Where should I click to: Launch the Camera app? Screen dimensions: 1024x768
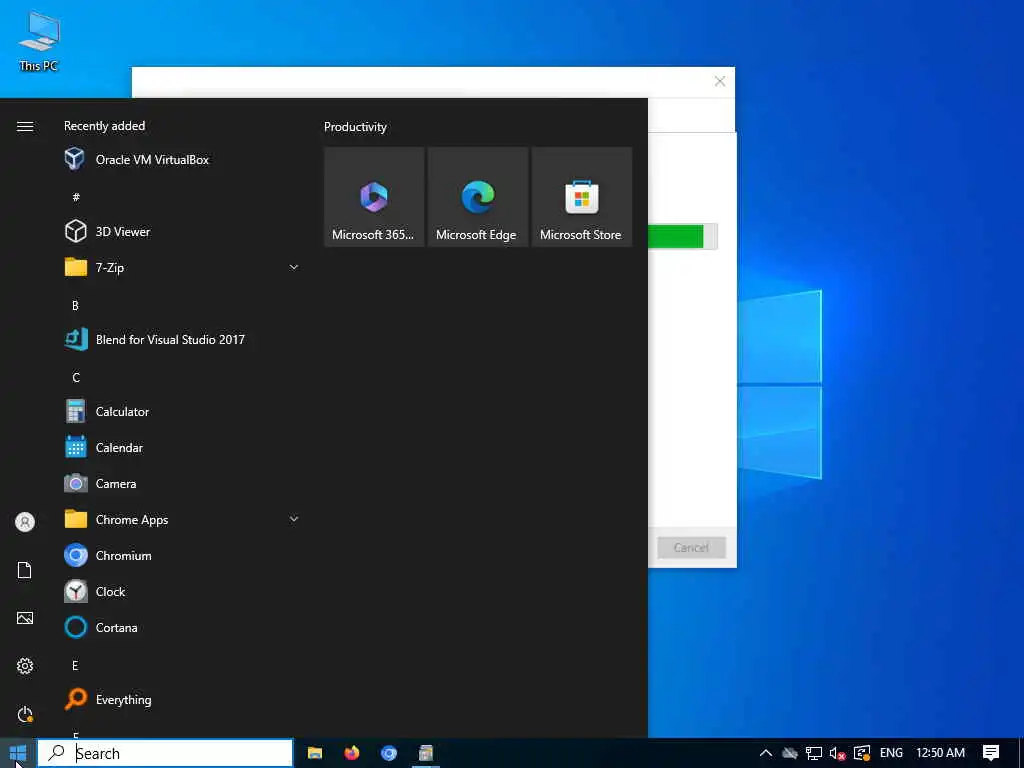[182, 483]
